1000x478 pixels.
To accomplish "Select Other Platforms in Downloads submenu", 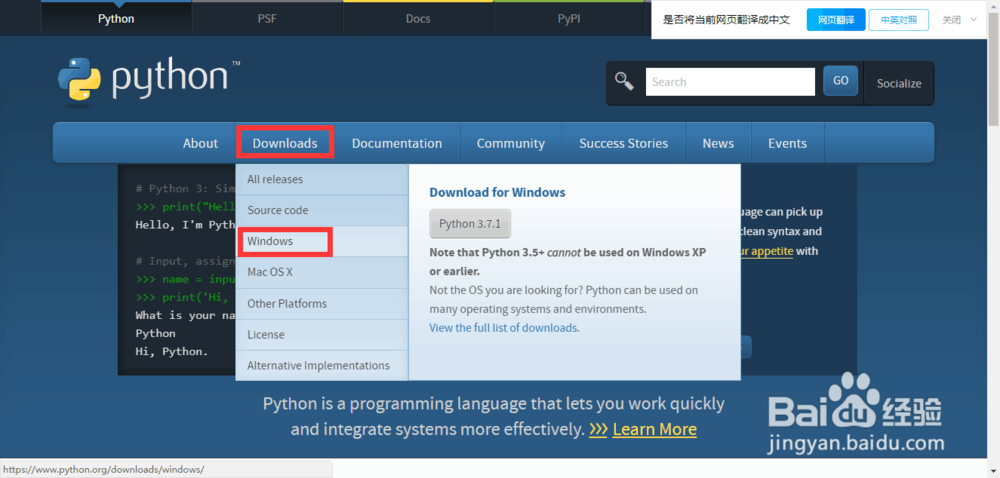I will click(322, 303).
